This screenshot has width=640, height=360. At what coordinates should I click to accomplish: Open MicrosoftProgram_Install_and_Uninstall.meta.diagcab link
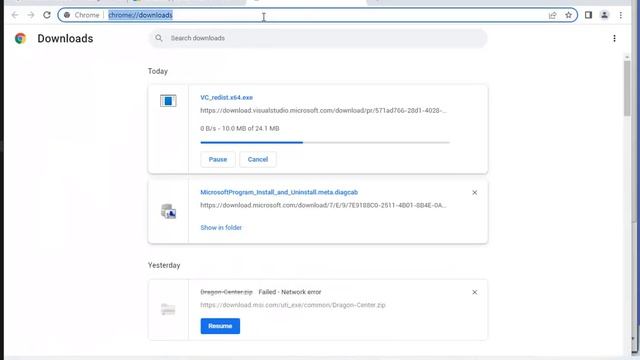coord(279,192)
